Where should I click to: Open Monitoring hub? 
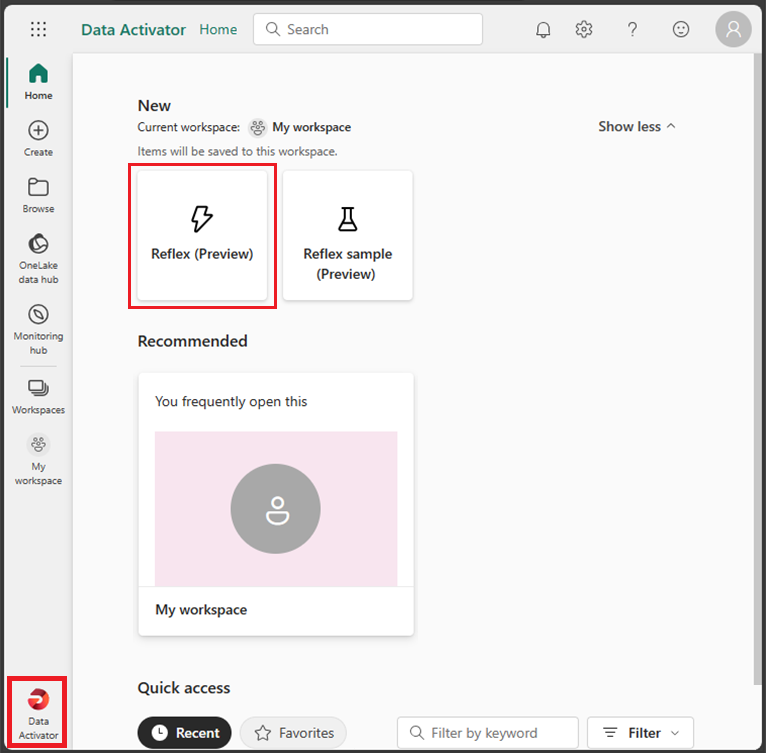38,329
